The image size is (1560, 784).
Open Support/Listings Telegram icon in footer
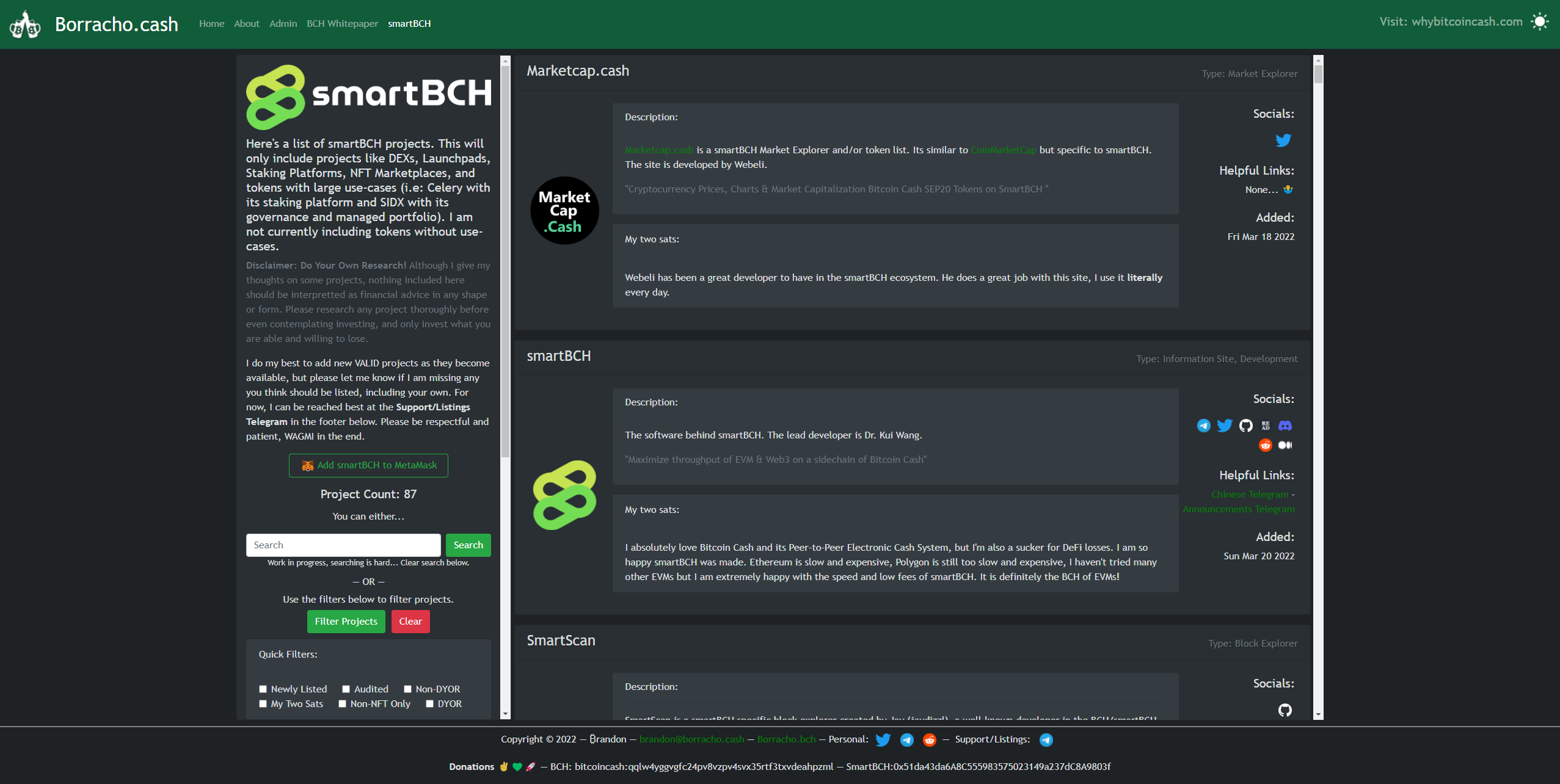tap(1046, 740)
